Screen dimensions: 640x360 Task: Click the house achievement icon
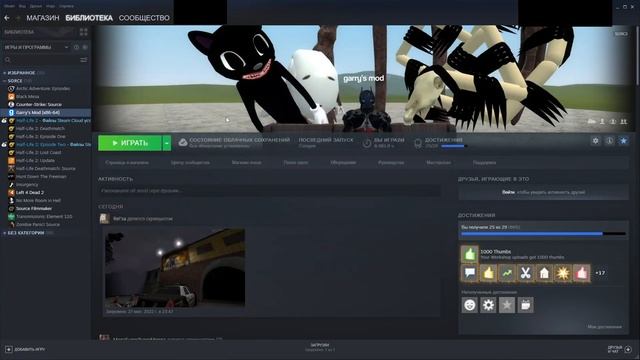544,273
